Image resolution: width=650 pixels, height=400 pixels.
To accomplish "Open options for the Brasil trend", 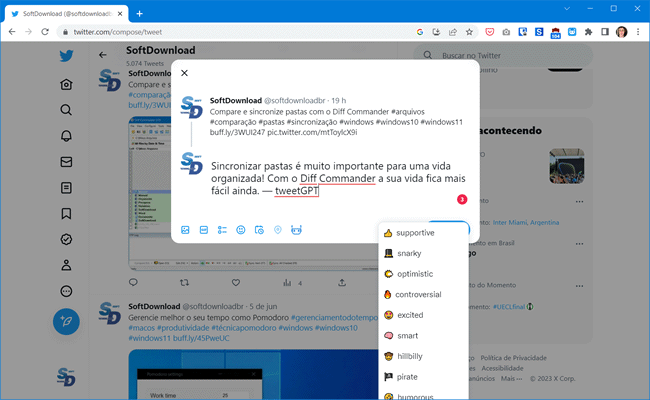I will pos(579,244).
